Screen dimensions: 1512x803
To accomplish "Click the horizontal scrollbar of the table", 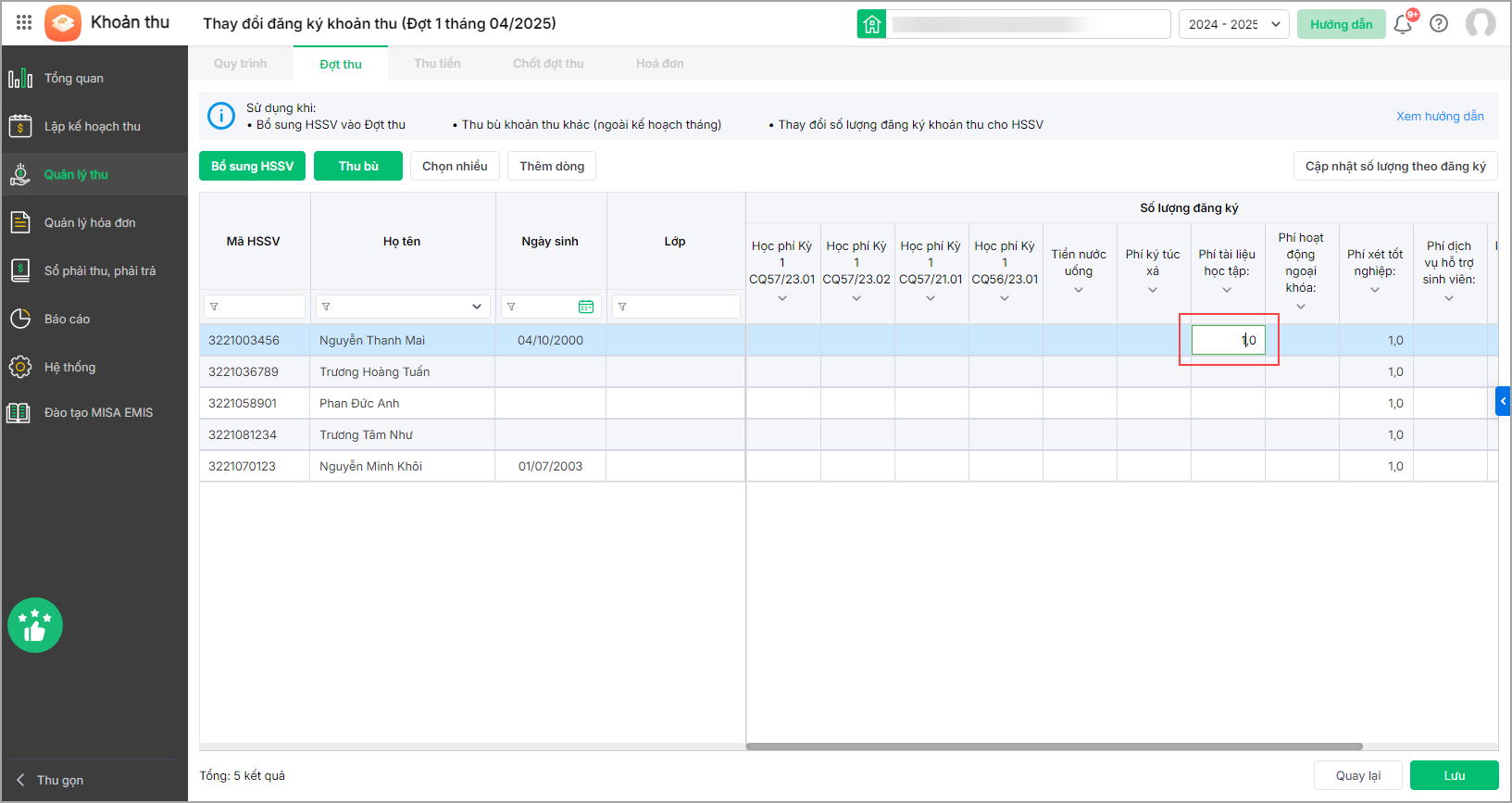I will pos(1054,746).
